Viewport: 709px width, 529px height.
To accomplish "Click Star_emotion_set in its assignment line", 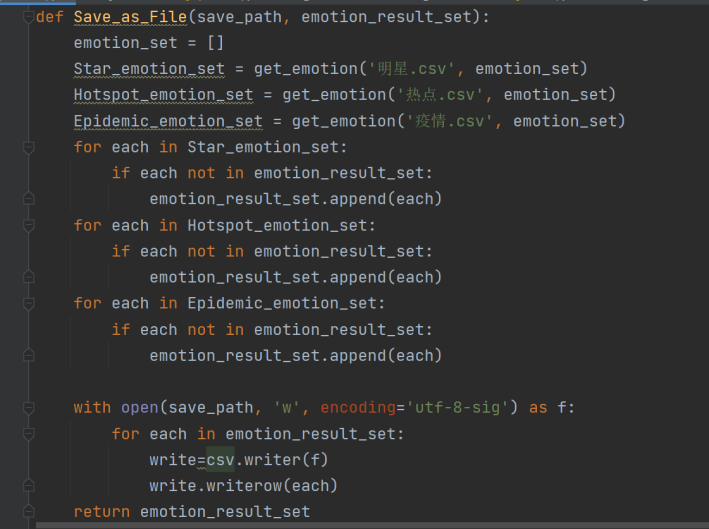I will [x=149, y=69].
